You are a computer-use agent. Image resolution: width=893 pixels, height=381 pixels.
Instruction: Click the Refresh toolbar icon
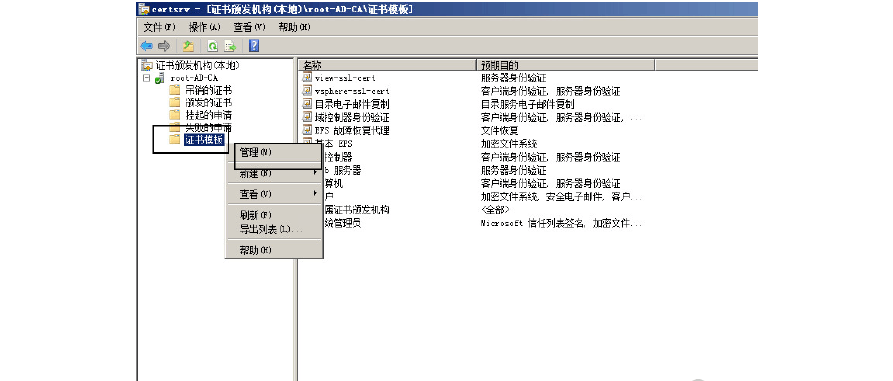[212, 46]
